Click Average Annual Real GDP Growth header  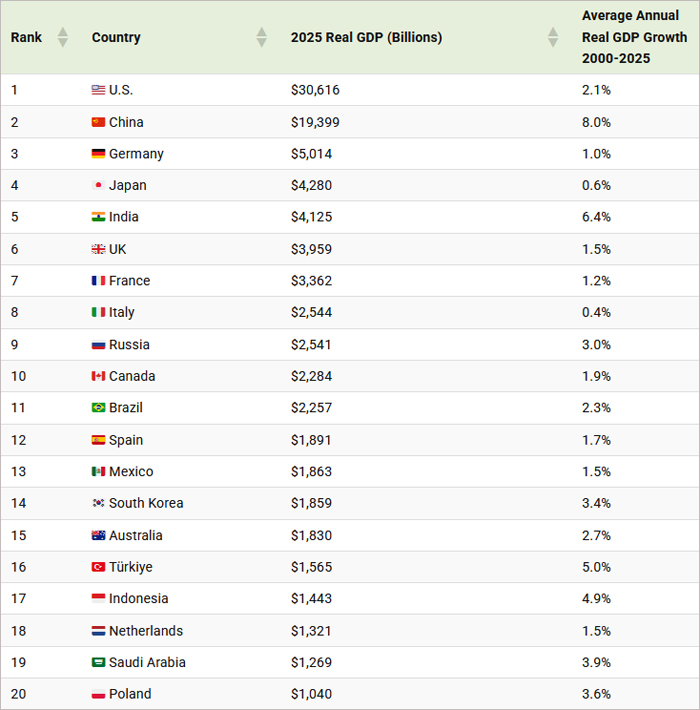634,37
